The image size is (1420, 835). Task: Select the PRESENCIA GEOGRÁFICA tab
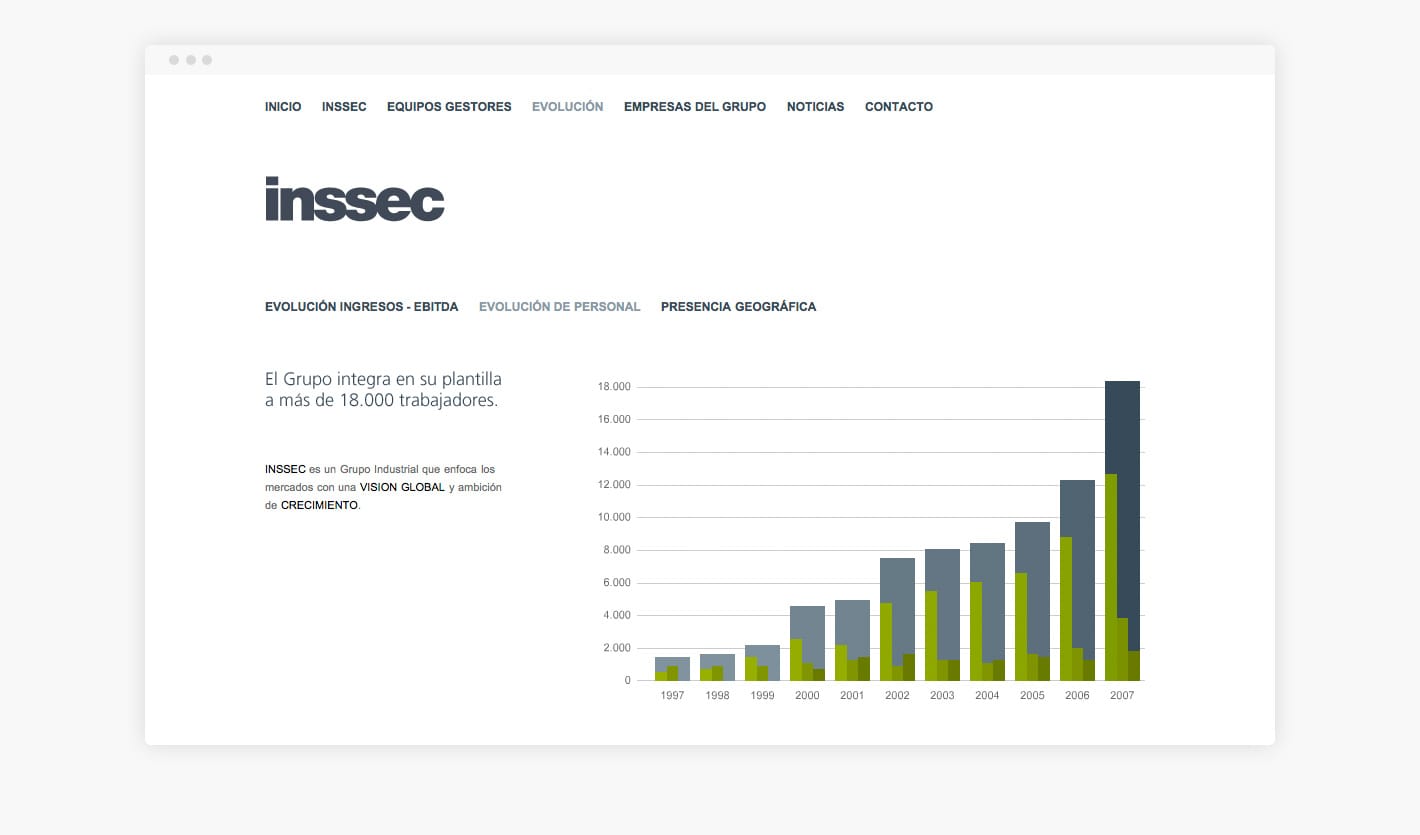point(738,306)
